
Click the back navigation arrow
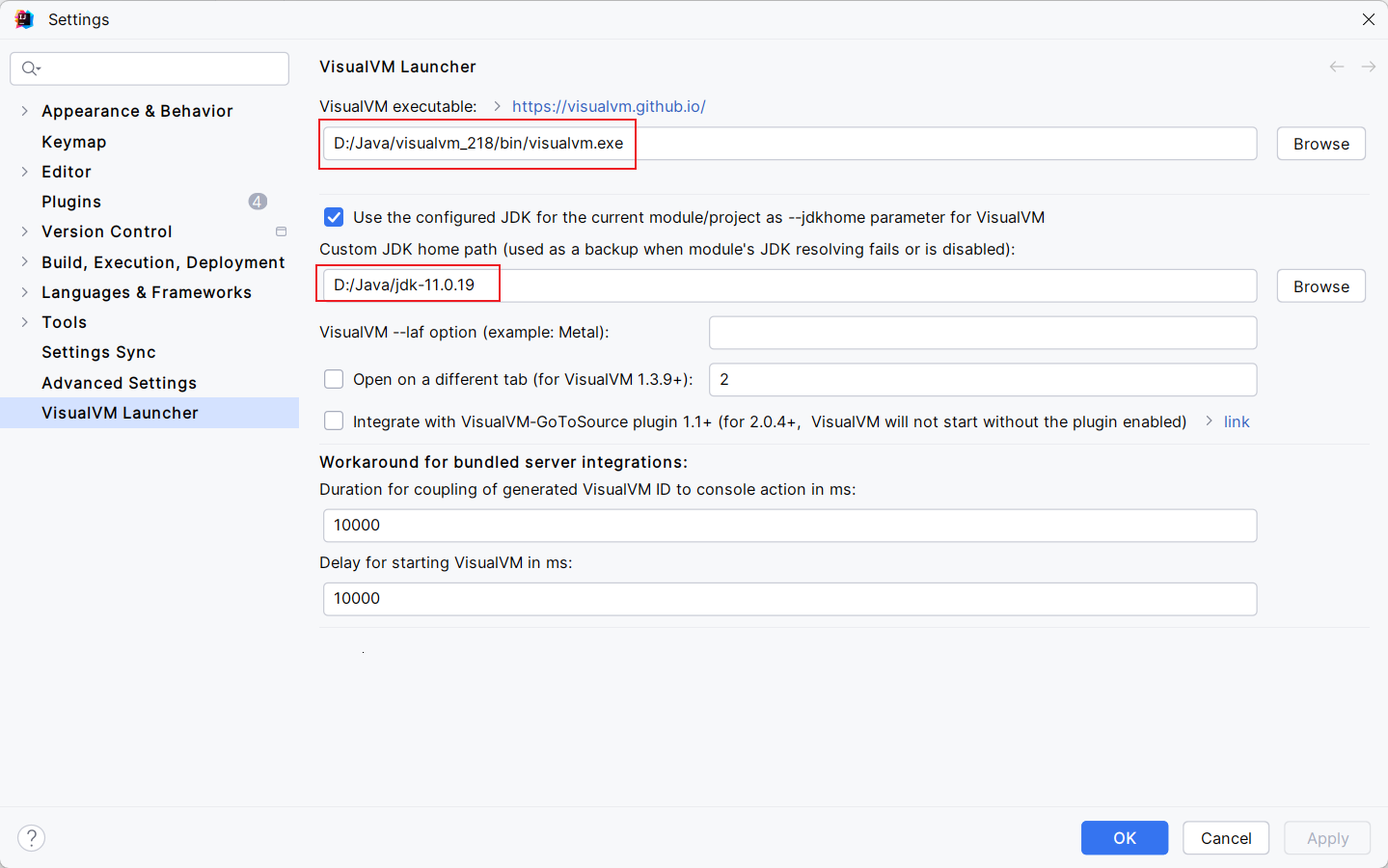(x=1336, y=67)
